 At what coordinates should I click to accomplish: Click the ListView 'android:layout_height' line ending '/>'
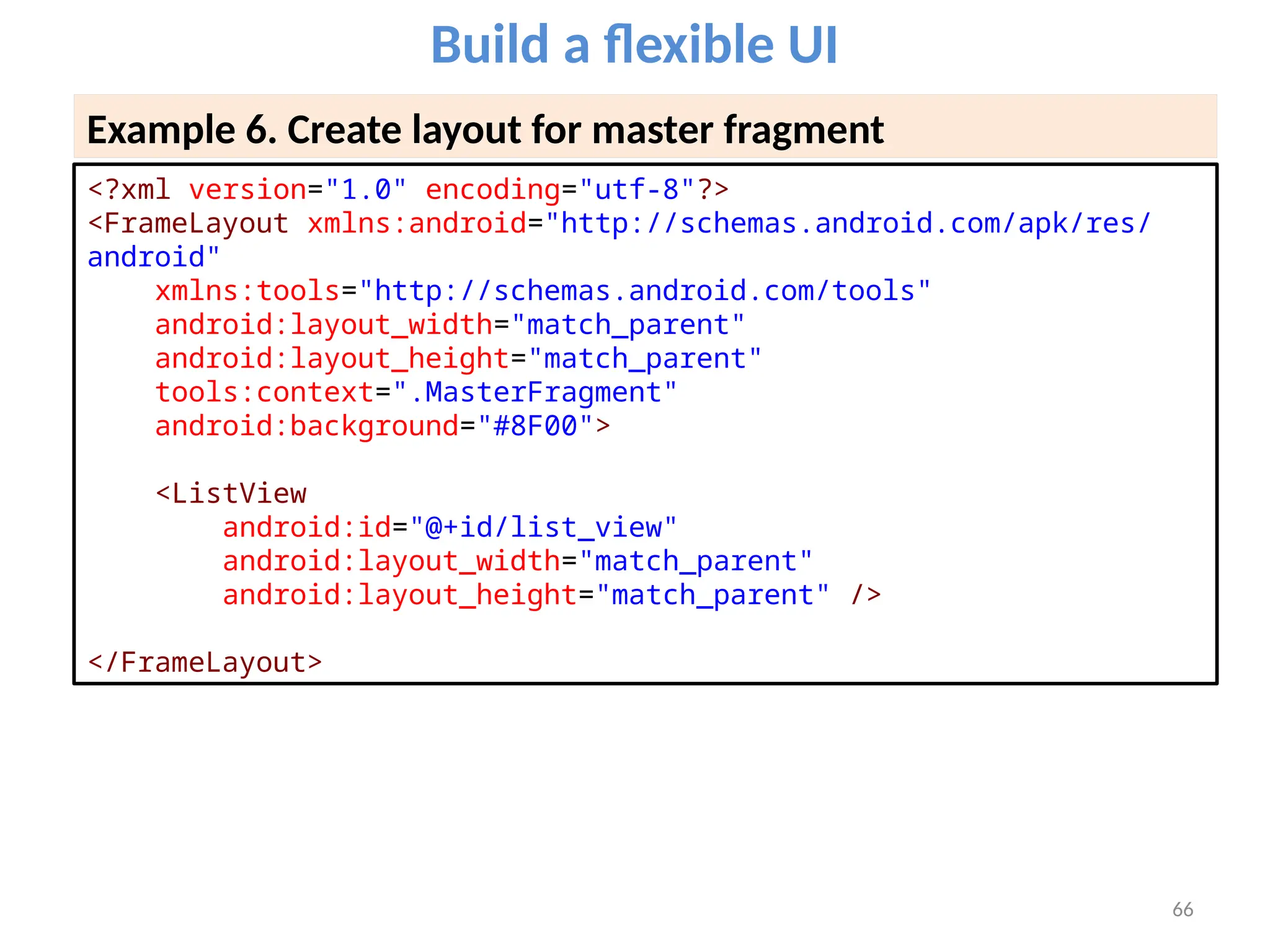coord(551,595)
